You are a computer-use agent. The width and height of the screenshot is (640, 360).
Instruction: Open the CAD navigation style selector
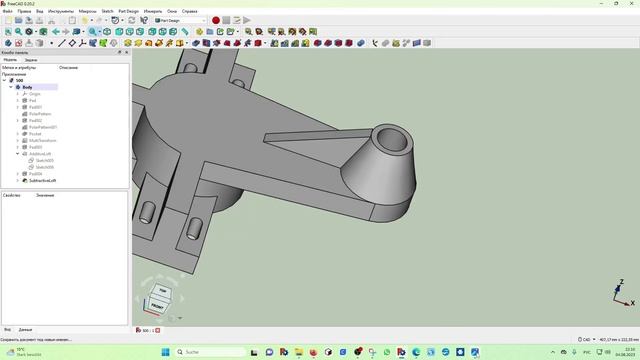coord(586,339)
